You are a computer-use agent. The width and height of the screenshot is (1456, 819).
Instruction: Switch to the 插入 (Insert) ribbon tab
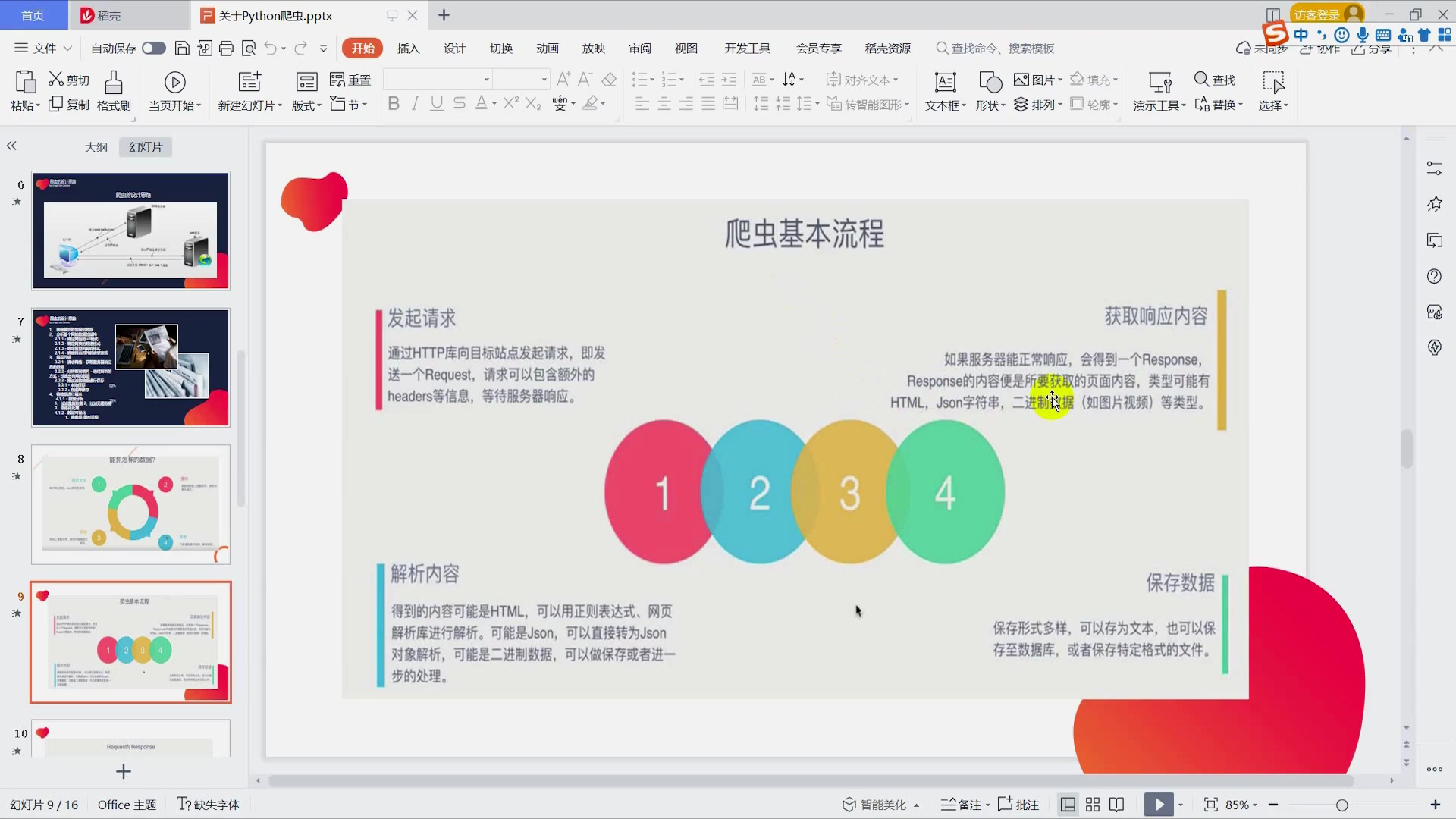click(x=409, y=48)
